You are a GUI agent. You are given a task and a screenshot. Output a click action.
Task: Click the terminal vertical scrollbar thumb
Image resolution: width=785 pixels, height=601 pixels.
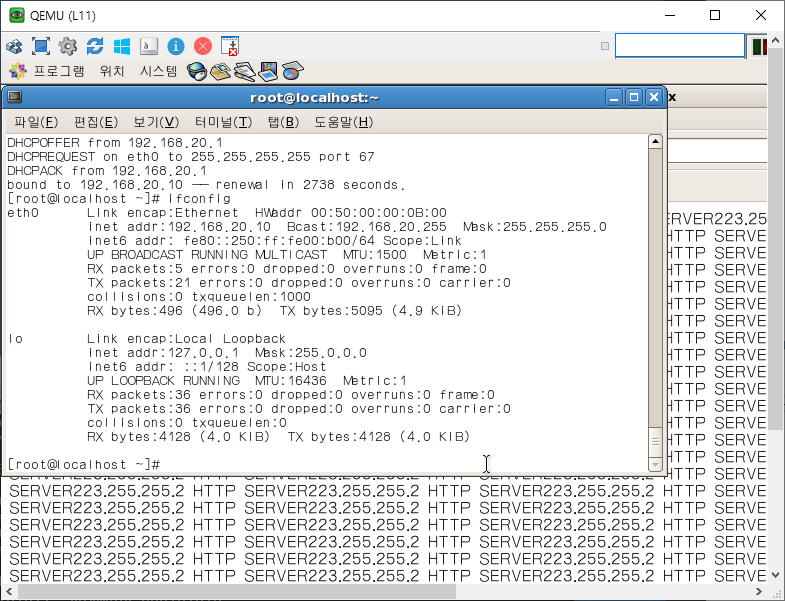[655, 442]
